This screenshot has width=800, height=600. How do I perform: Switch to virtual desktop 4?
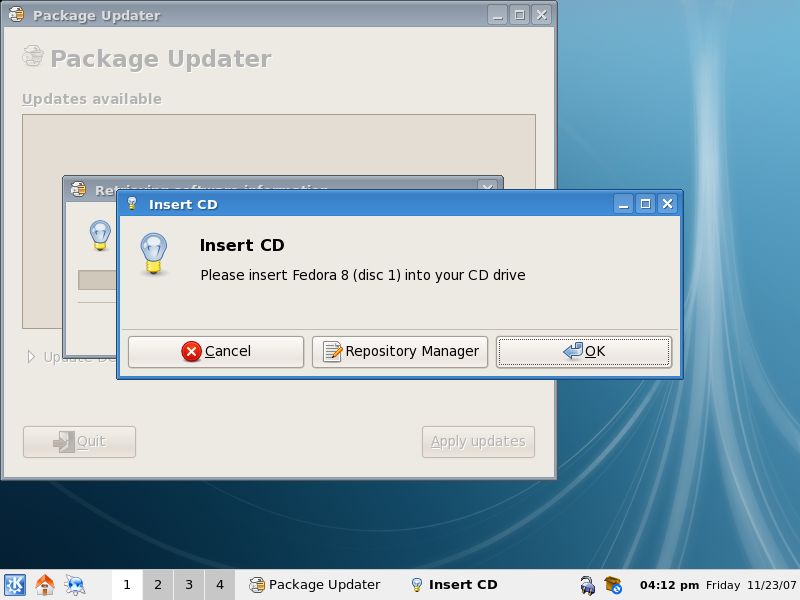(x=220, y=585)
